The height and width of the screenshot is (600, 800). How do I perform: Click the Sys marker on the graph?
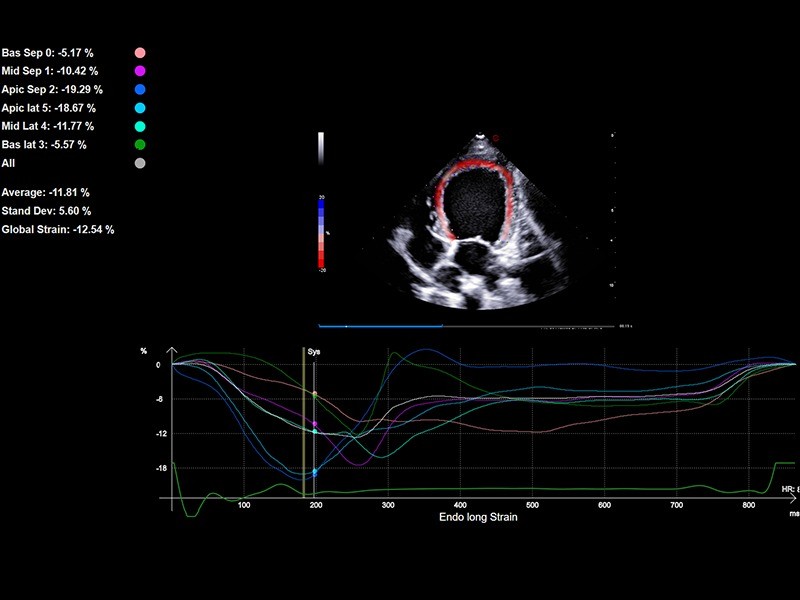click(314, 352)
